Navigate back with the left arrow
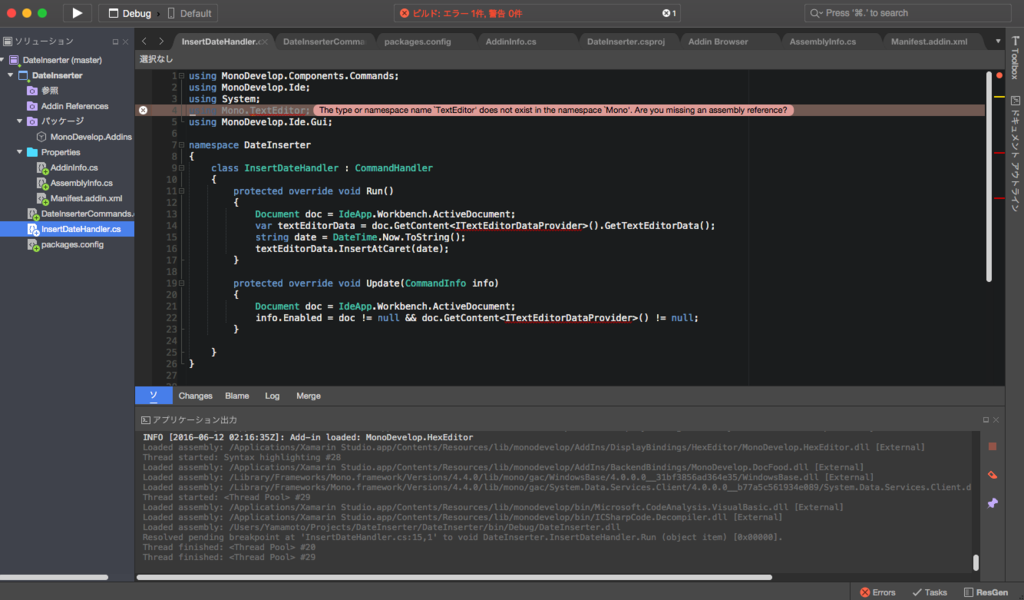The height and width of the screenshot is (600, 1024). (144, 41)
